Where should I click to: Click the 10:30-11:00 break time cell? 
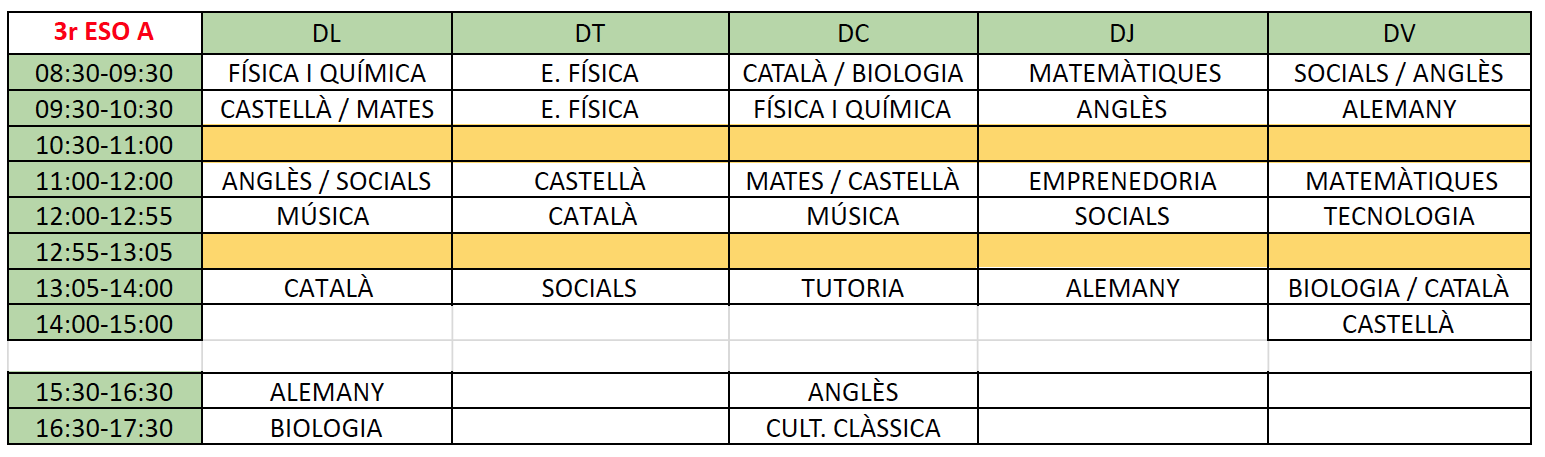[104, 145]
